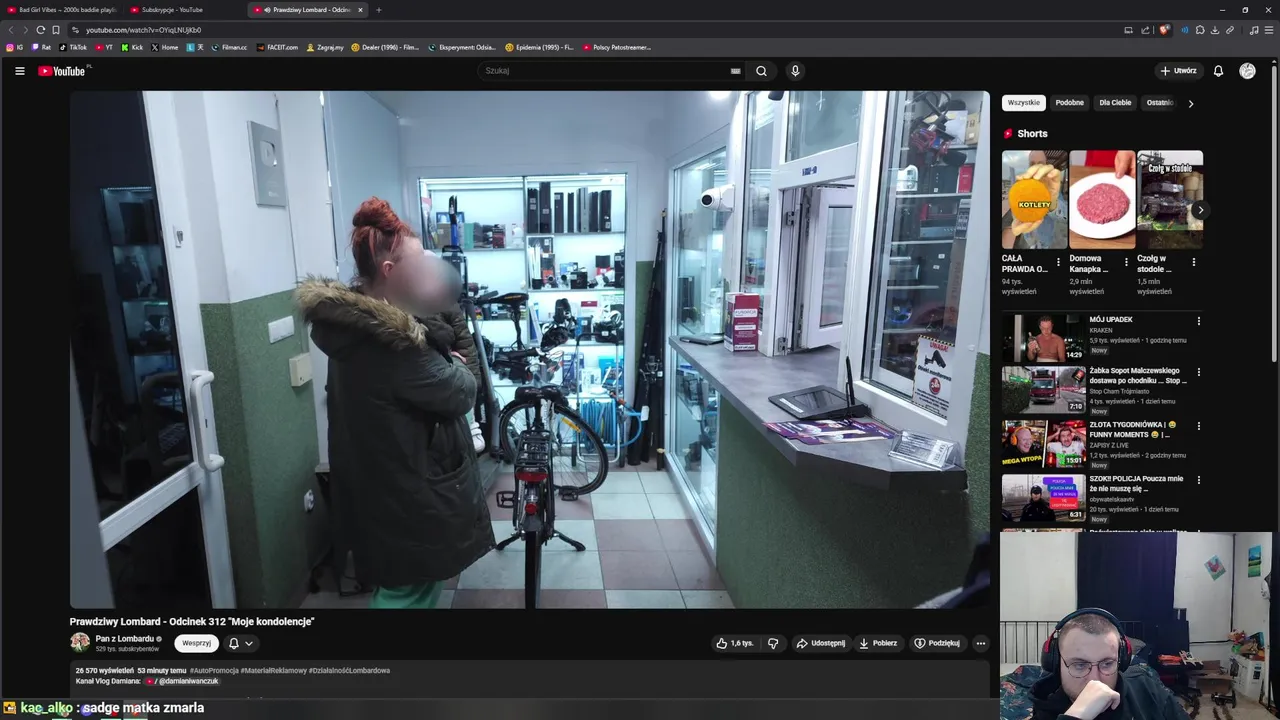Click the Pobierz download button

(878, 643)
